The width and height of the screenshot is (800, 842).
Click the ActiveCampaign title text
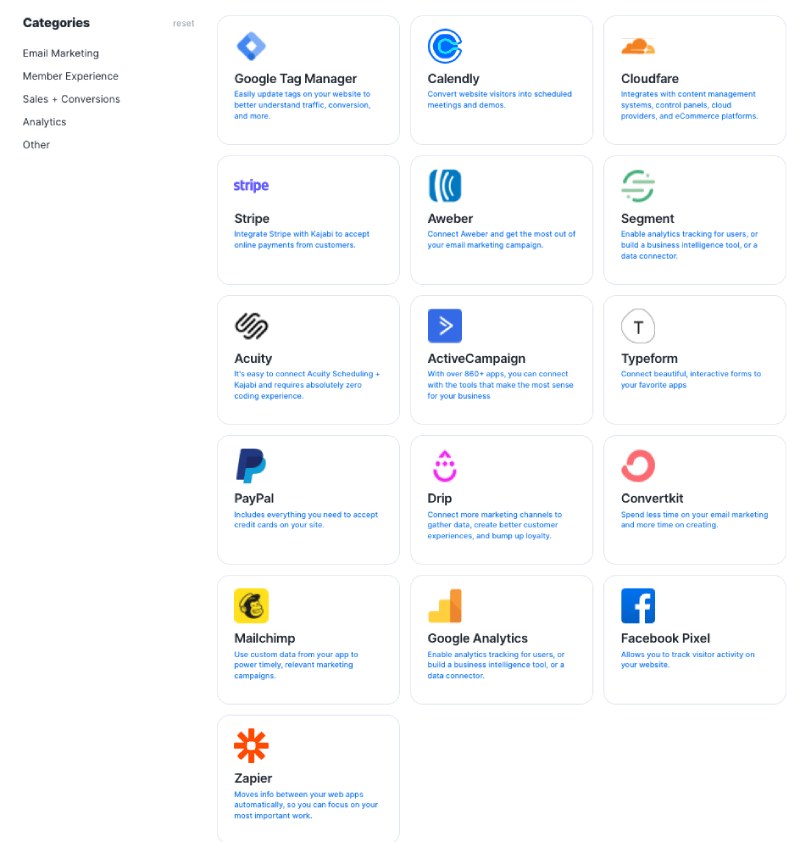(x=476, y=359)
